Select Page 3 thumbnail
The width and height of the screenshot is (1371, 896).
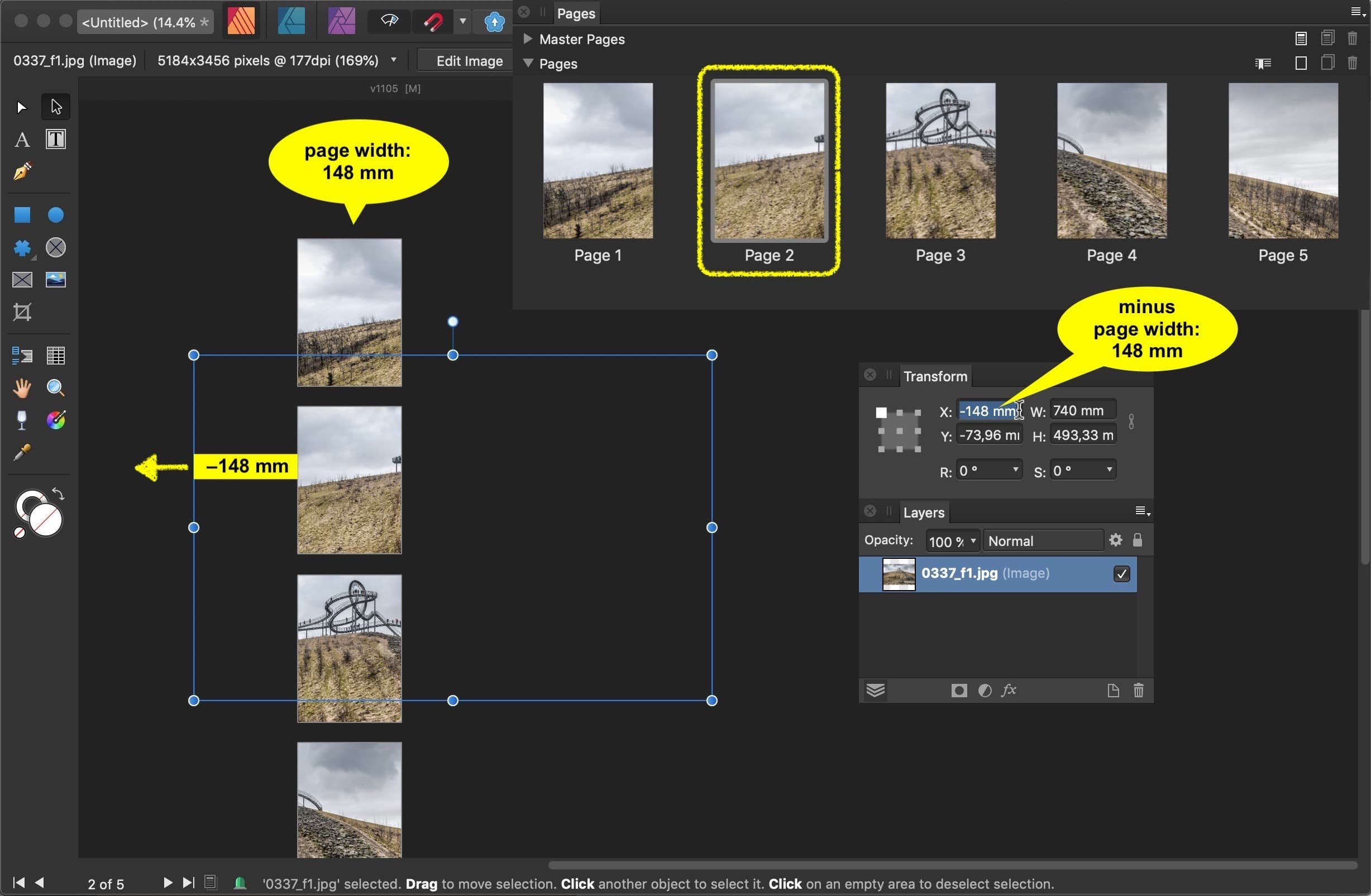(940, 161)
